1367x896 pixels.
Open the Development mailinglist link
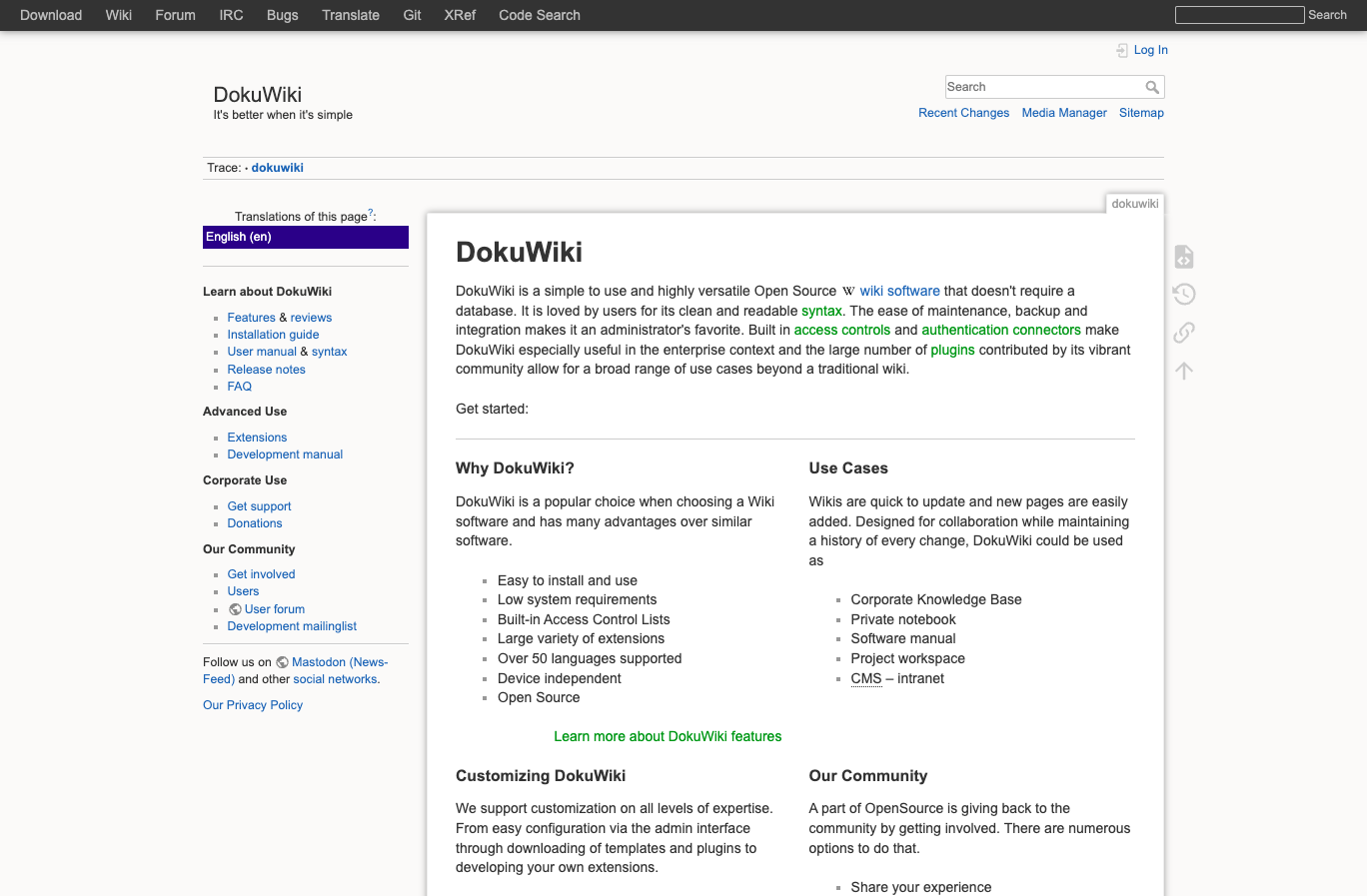[292, 626]
